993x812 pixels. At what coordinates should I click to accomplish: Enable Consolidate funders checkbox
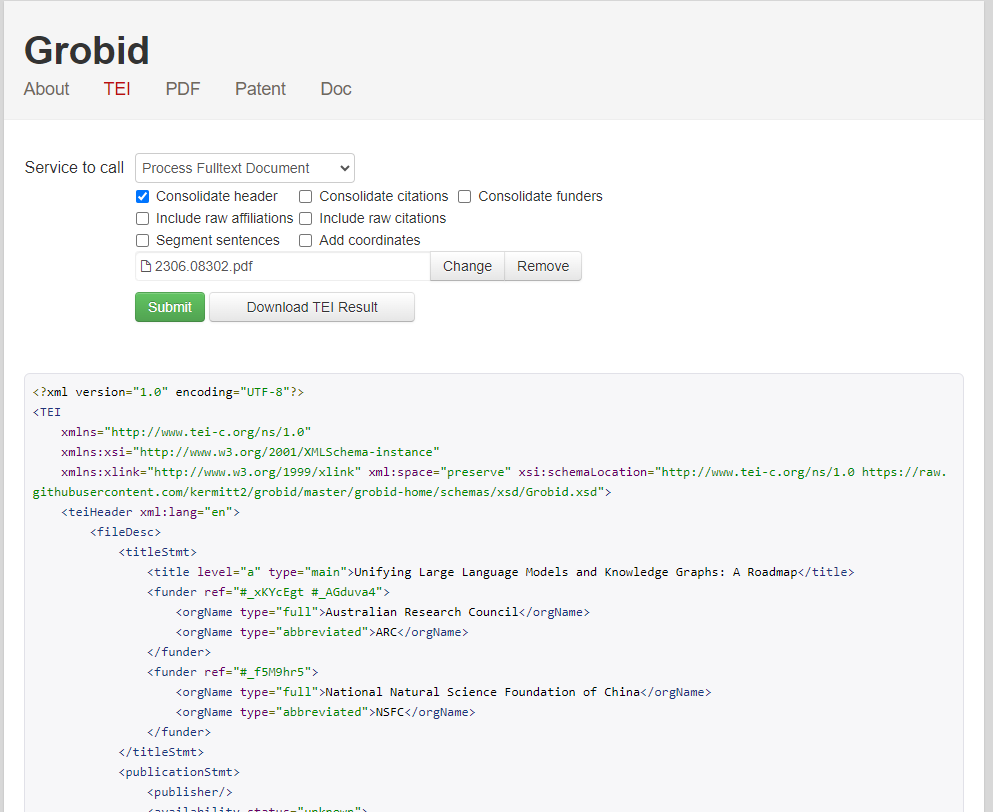[x=465, y=197]
